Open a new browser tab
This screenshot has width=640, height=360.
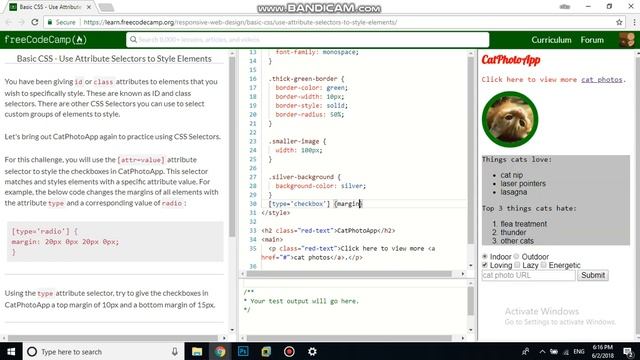point(106,7)
